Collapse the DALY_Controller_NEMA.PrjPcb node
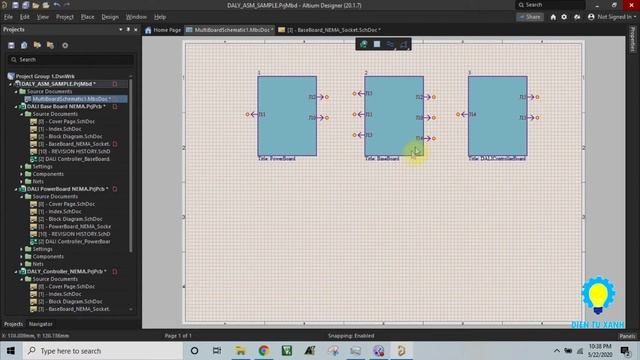 click(16, 271)
